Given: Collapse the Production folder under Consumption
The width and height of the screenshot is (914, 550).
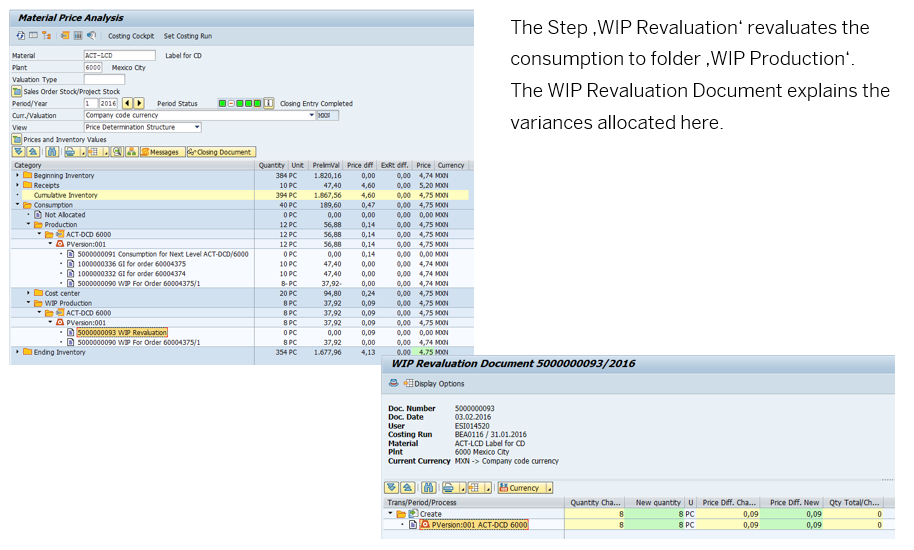Looking at the screenshot, I should 28,224.
